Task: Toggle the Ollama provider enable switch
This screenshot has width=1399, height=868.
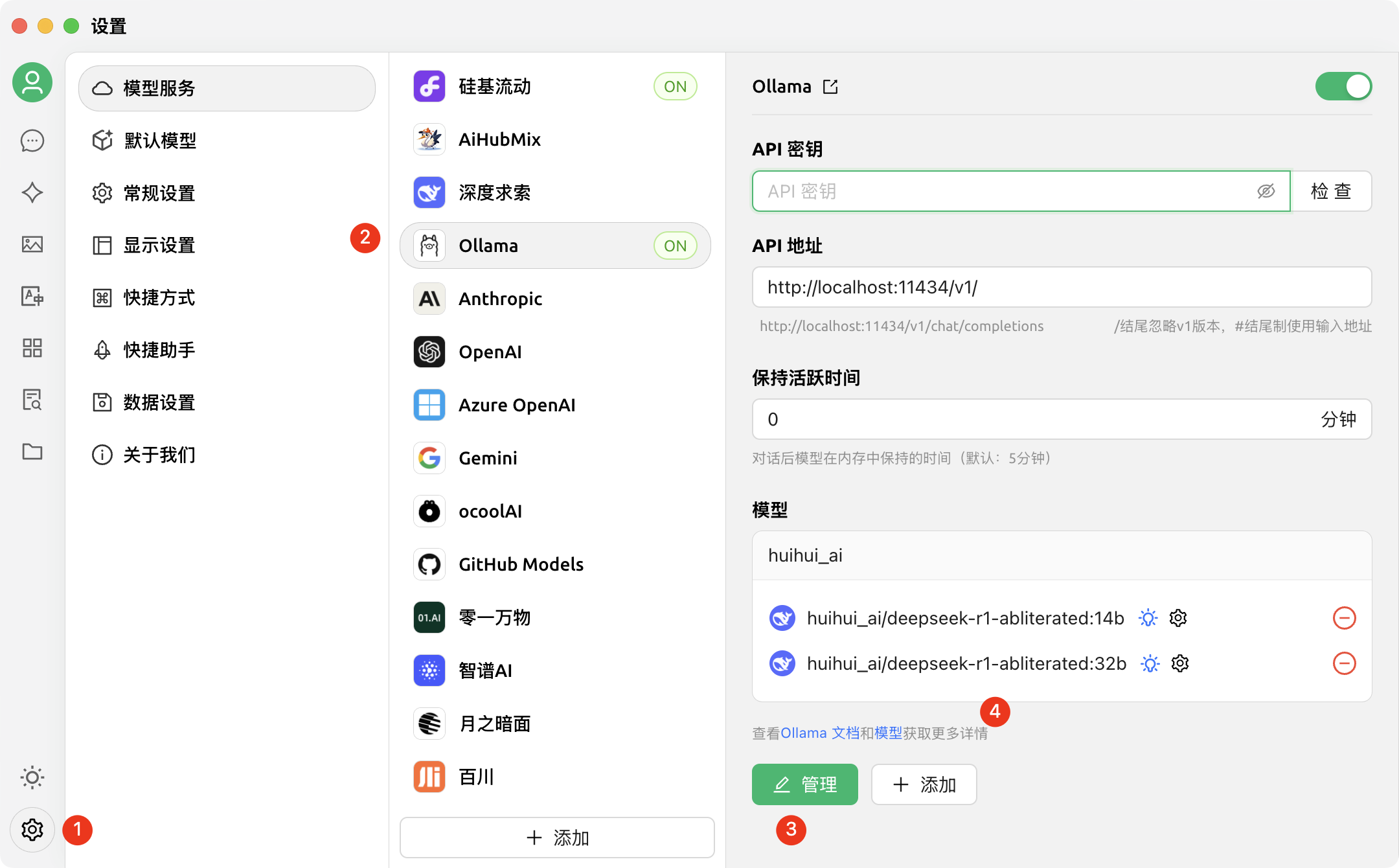Action: 1343,86
